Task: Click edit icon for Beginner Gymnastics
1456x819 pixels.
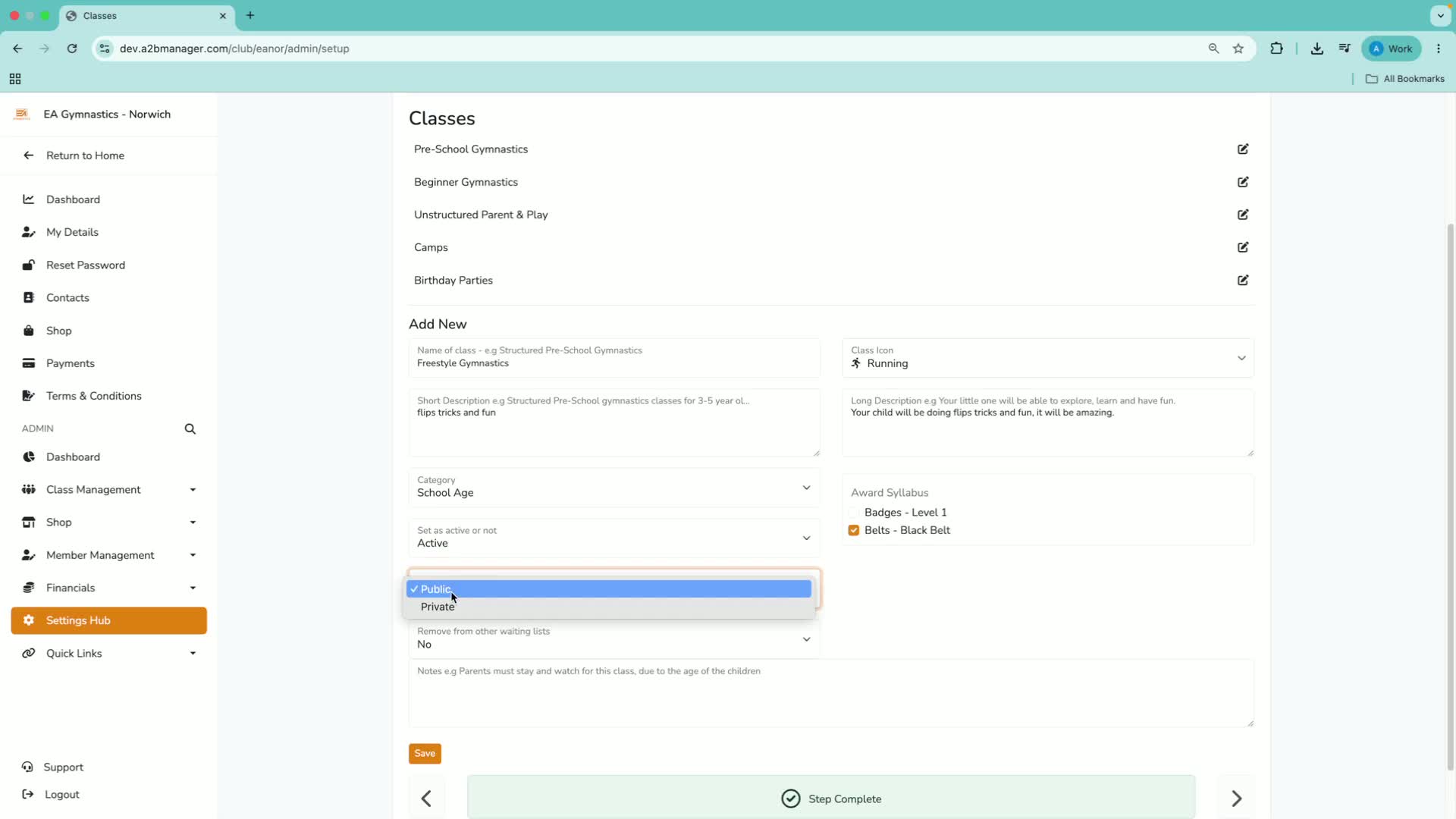Action: (x=1243, y=182)
